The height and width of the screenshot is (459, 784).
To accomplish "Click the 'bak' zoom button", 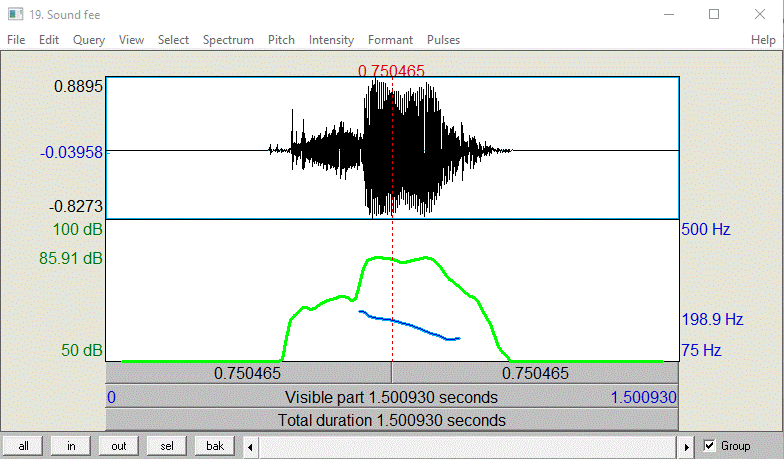I will (215, 446).
